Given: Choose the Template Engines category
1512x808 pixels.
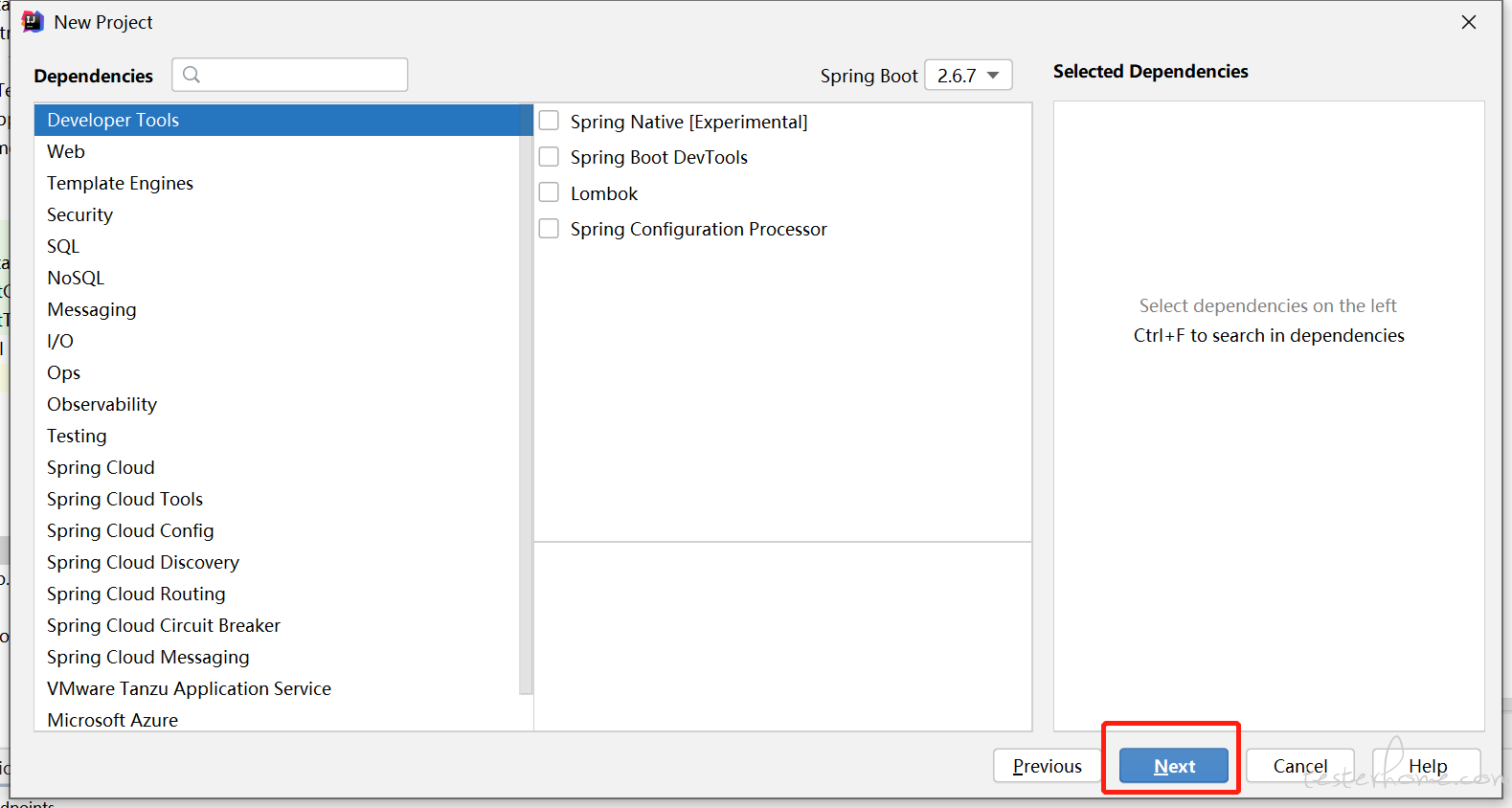Looking at the screenshot, I should (x=277, y=183).
